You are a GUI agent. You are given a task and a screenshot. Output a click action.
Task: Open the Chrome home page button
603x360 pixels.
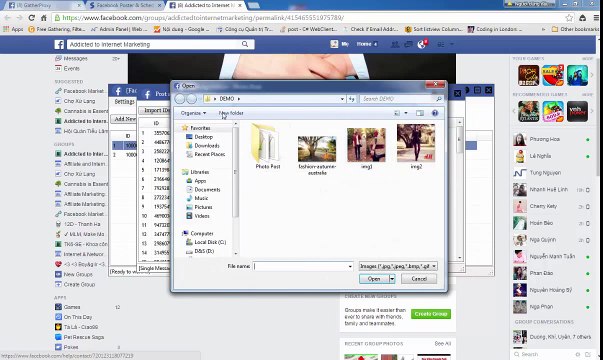point(43,18)
